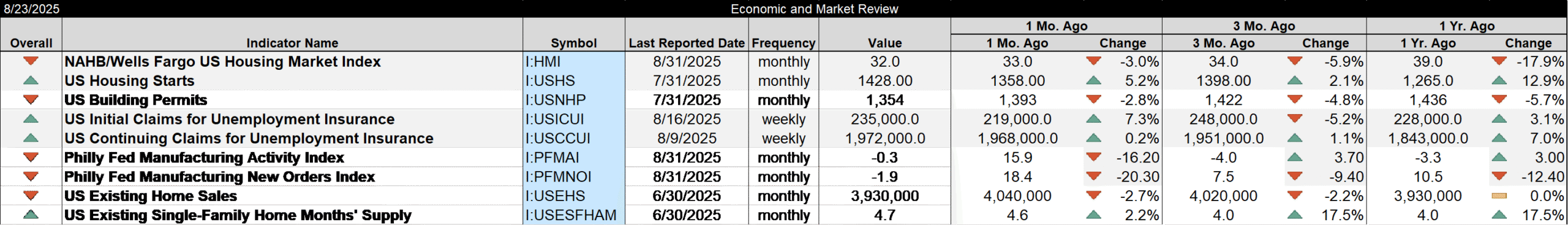Click the green up-arrow beside 12.9% change
The image size is (1568, 225).
click(1499, 80)
